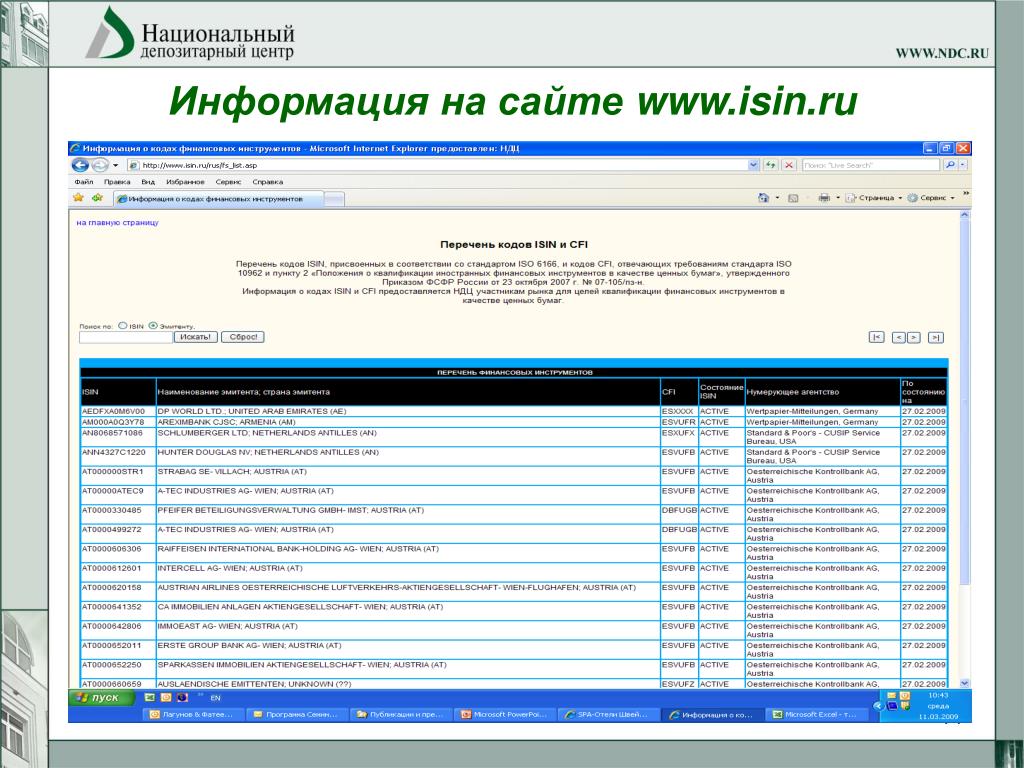Click the AREXIMBANK CJSC; ARMENIA row text

click(226, 423)
